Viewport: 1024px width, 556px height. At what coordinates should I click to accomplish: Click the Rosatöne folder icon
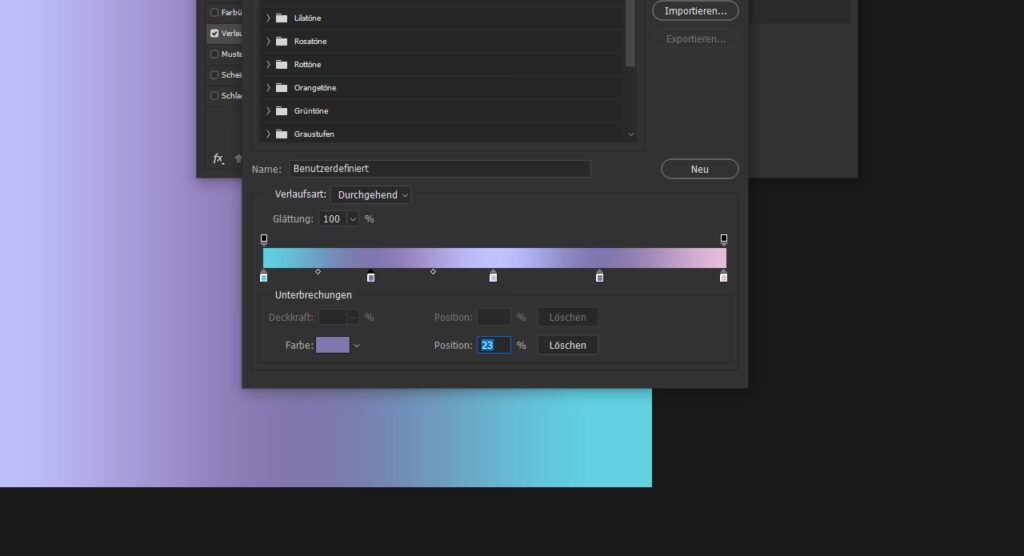281,42
